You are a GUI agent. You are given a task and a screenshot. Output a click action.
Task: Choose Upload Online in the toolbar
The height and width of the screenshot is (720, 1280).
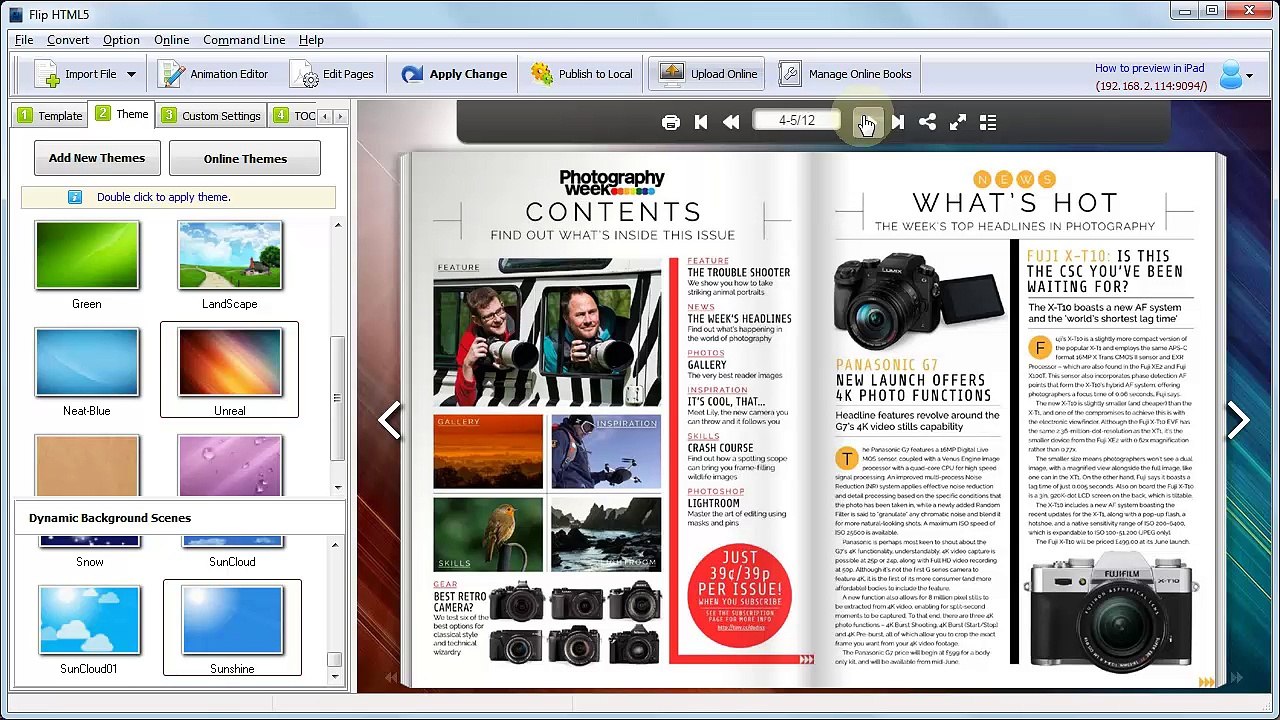708,74
